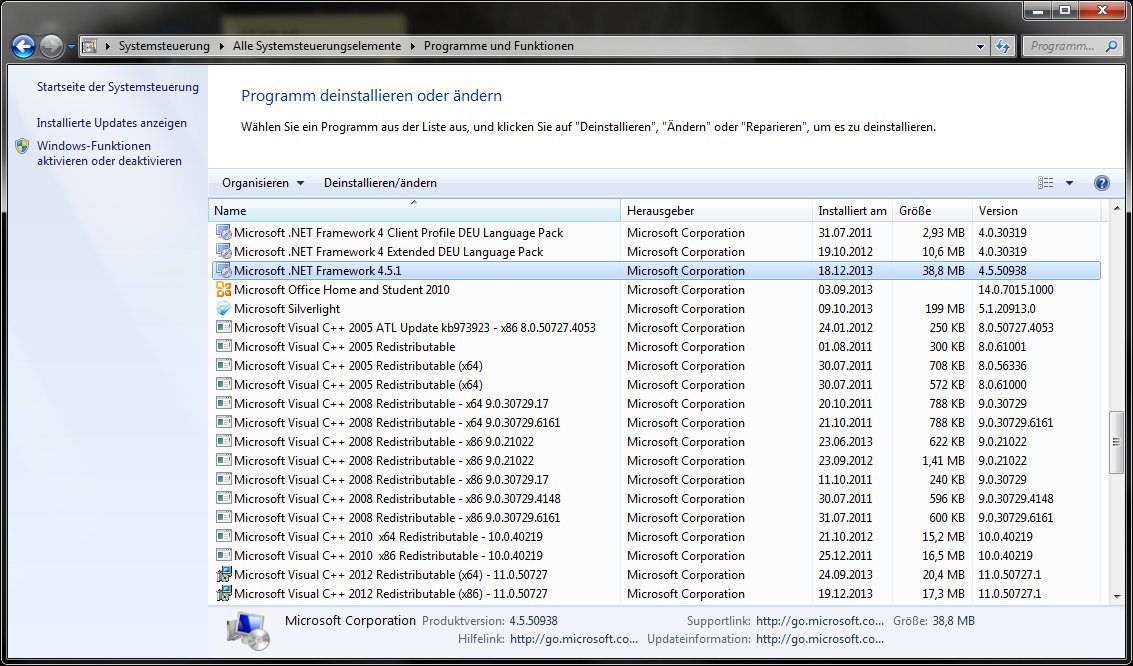The height and width of the screenshot is (666, 1133).
Task: Sort by Version column header
Action: [1037, 210]
